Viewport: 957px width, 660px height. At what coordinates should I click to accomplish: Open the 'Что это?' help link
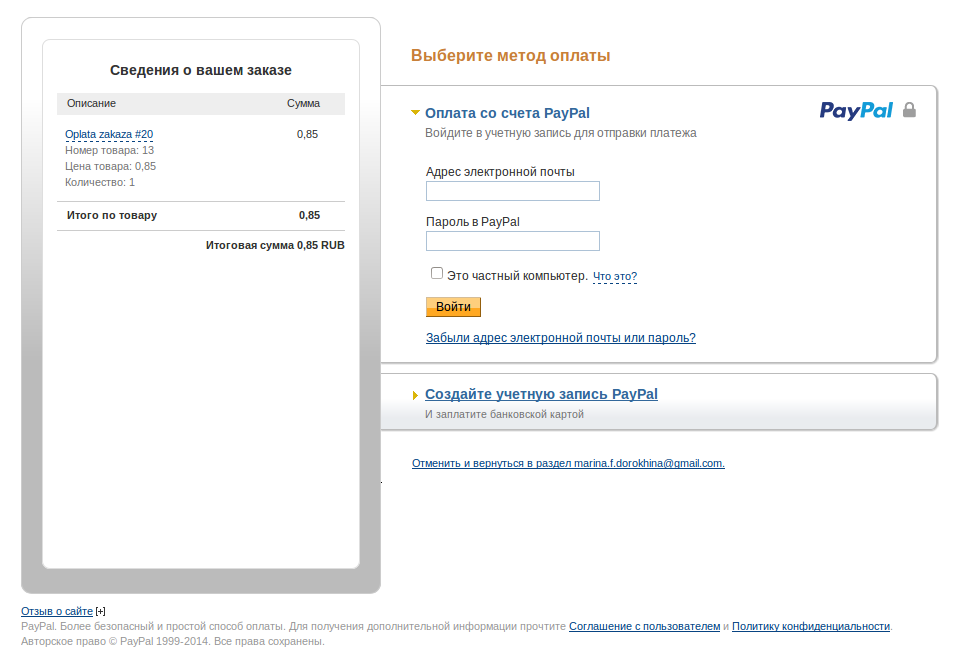pyautogui.click(x=615, y=277)
